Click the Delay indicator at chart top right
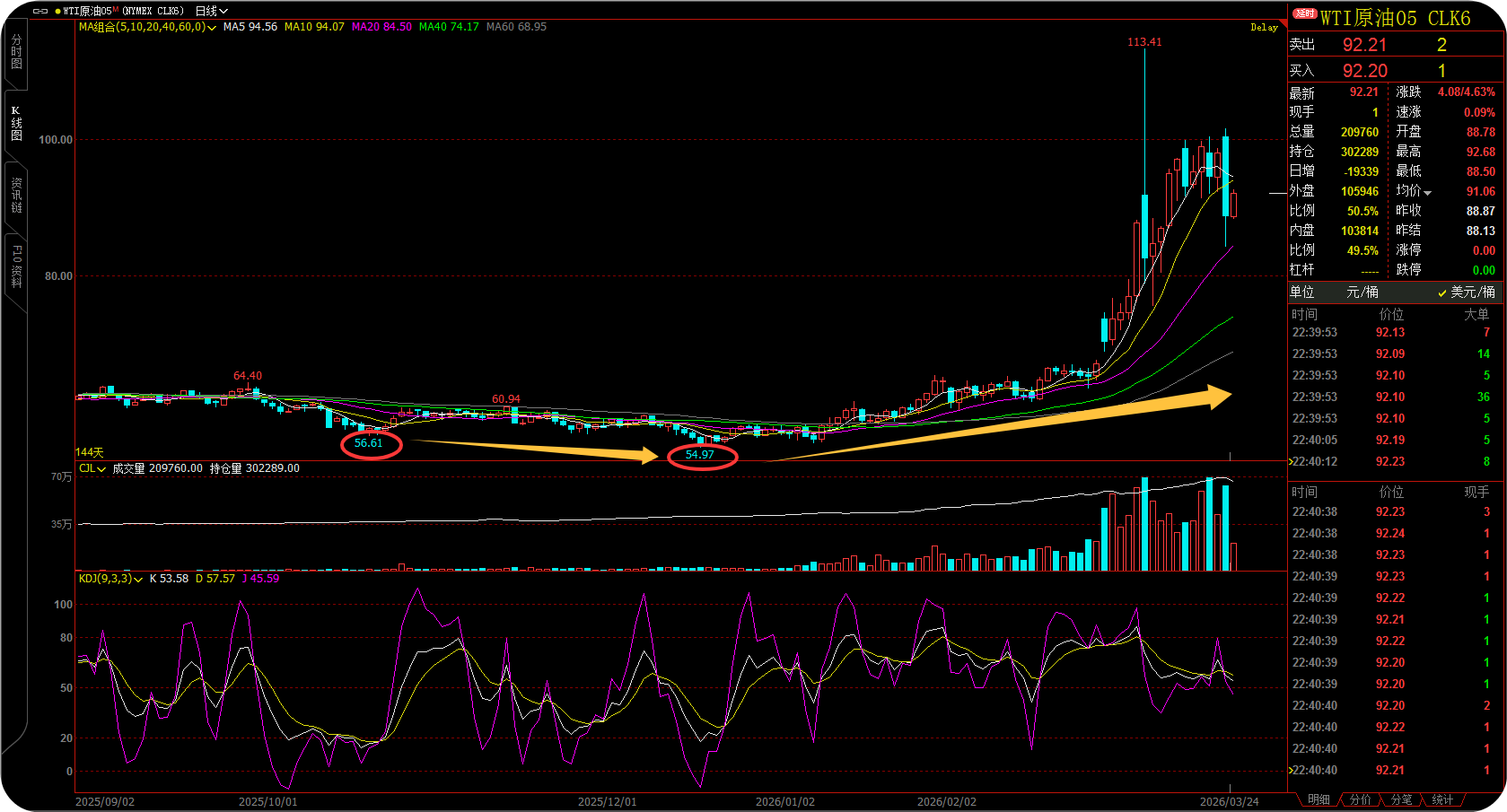The height and width of the screenshot is (812, 1507). coord(1264,28)
